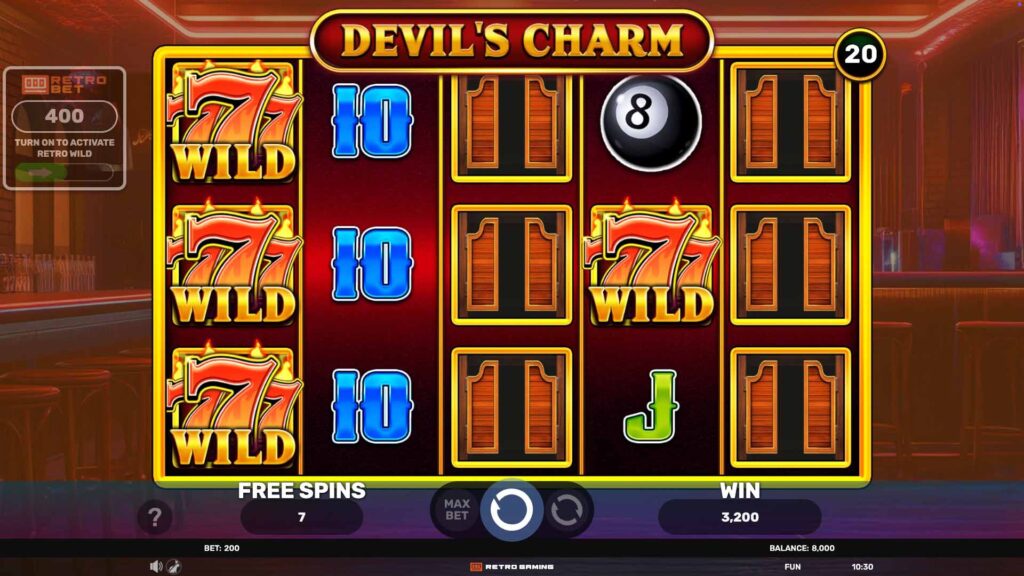This screenshot has height=576, width=1024.
Task: Click the Bet: 200 label
Action: pyautogui.click(x=221, y=548)
